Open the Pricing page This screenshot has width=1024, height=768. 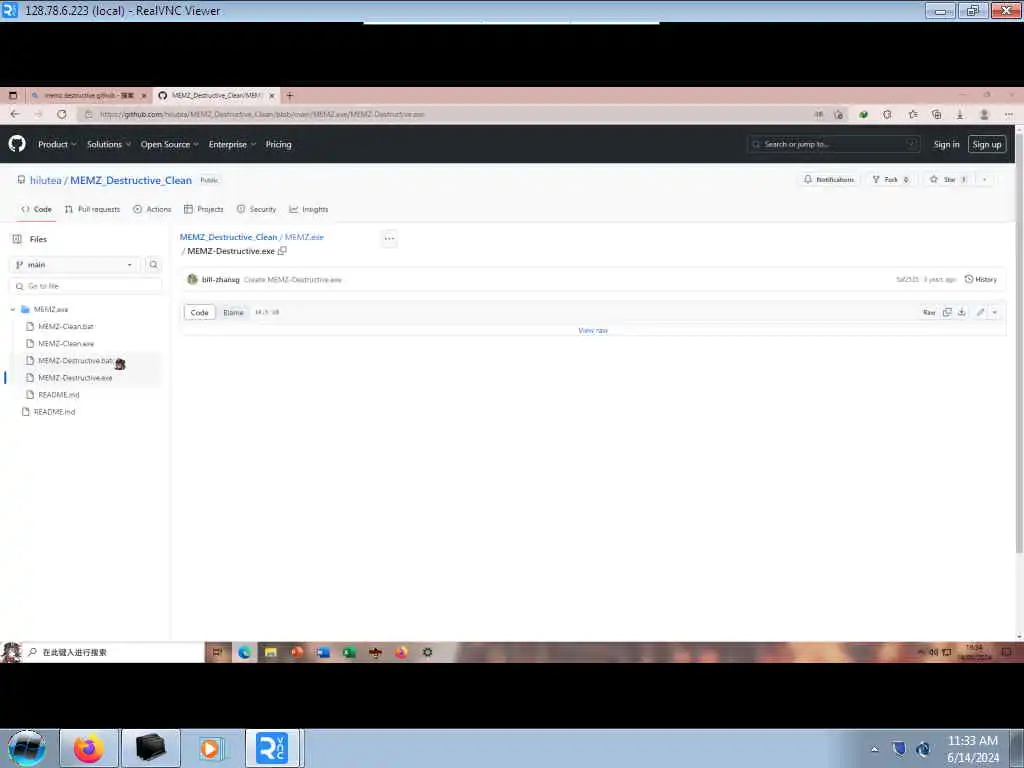click(278, 144)
